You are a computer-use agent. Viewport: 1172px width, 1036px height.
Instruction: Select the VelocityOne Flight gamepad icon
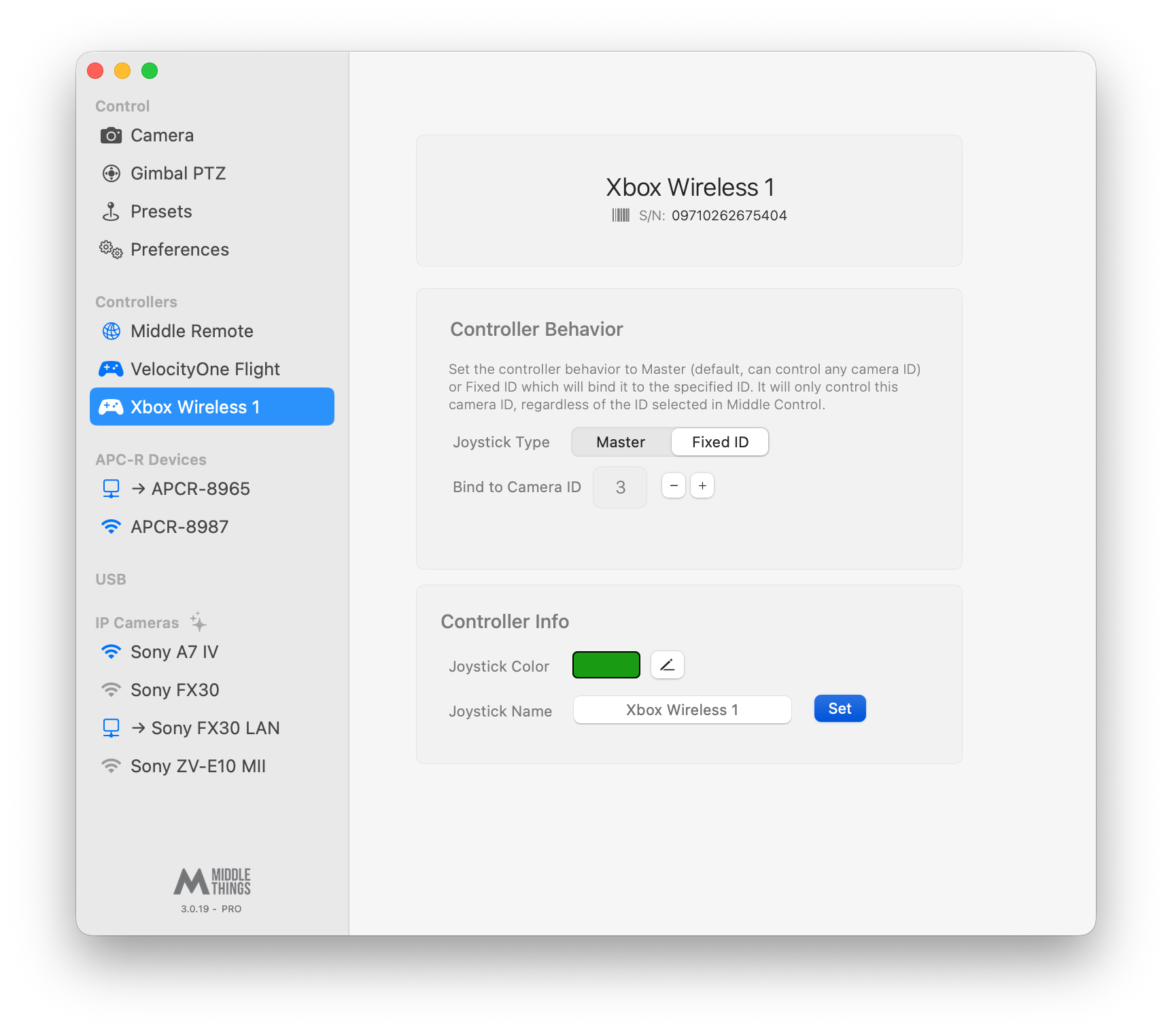[111, 369]
